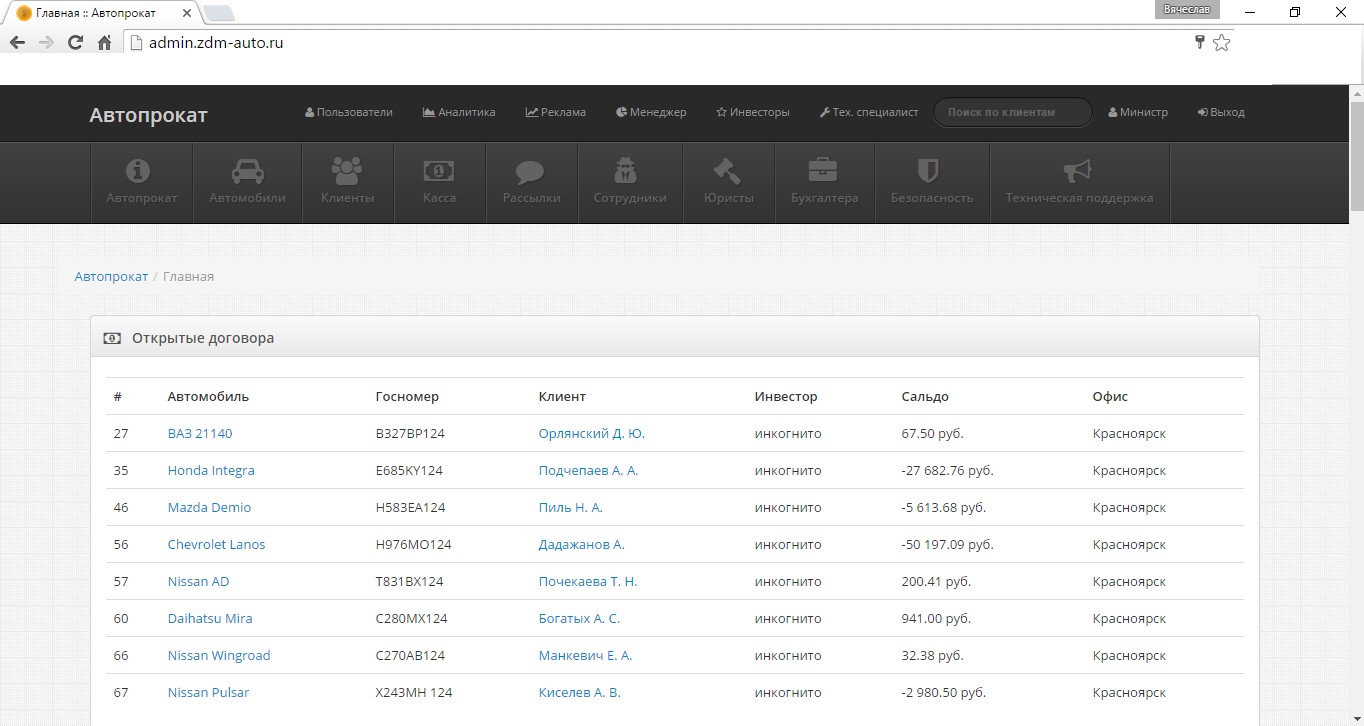1364x726 pixels.
Task: Click the Автопрокат breadcrumb link
Action: [111, 276]
